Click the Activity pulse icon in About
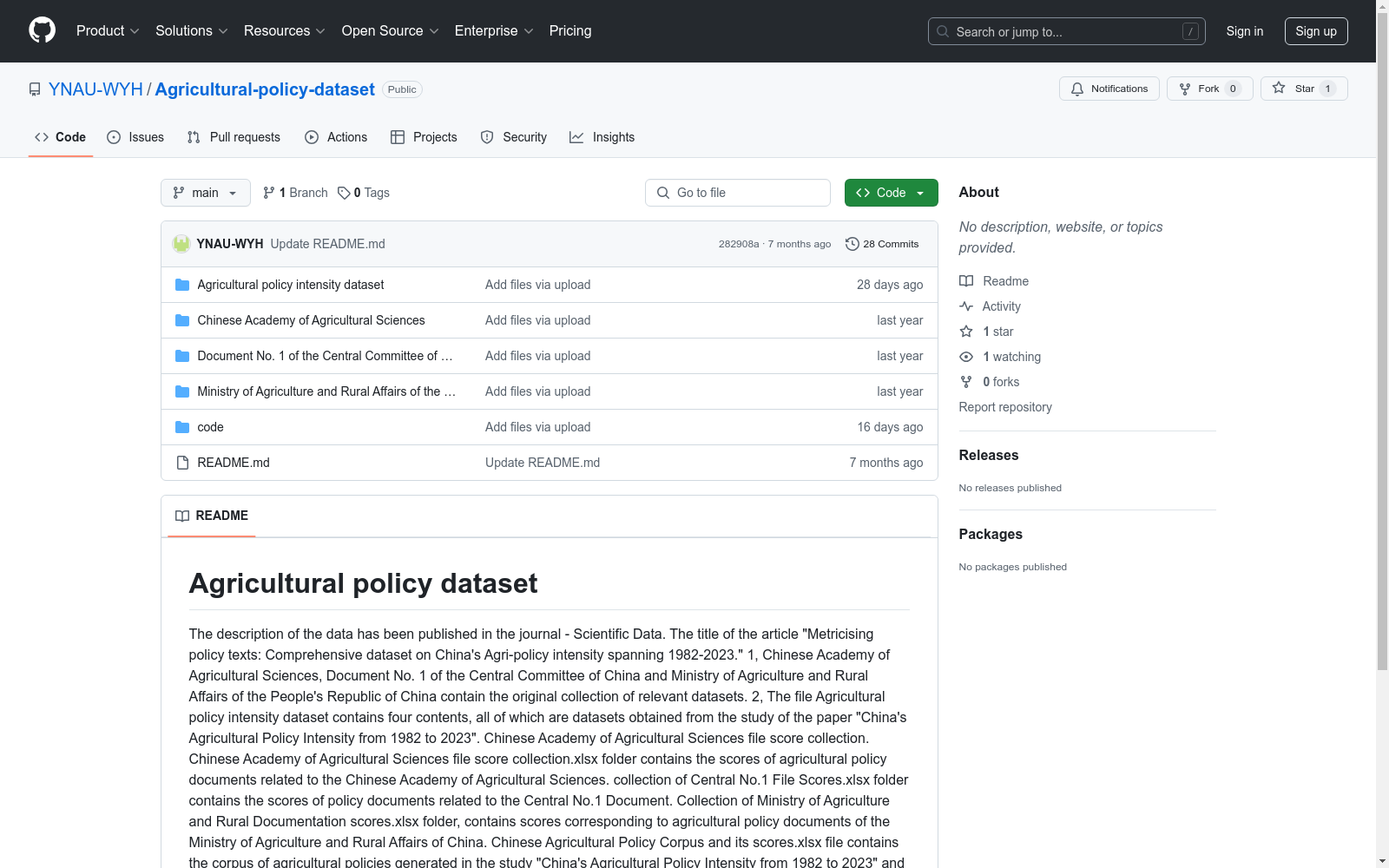The image size is (1389, 868). coord(966,306)
